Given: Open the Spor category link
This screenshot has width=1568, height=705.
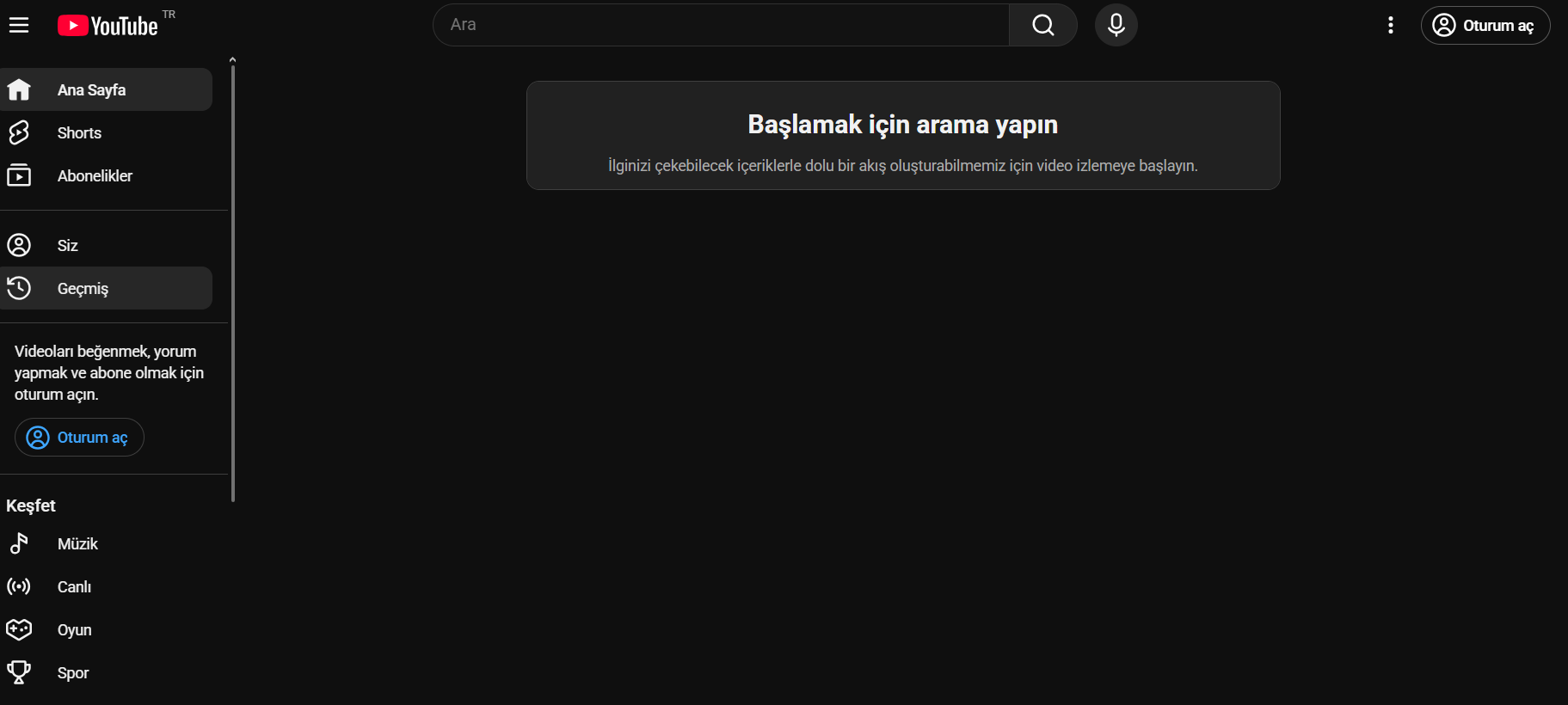Looking at the screenshot, I should pos(106,672).
